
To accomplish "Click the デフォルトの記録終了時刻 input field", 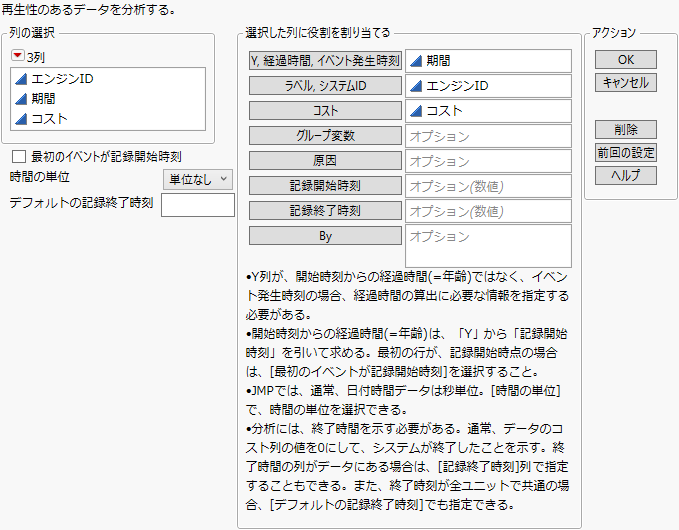I will (x=198, y=205).
